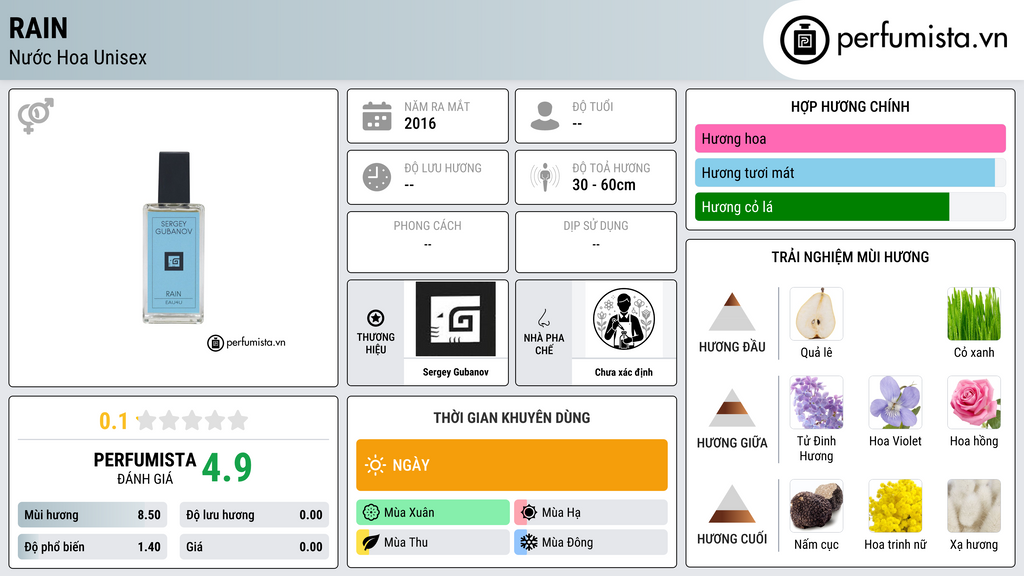
Task: Click the flower icon beside Mùa Xuân
Action: pyautogui.click(x=371, y=513)
